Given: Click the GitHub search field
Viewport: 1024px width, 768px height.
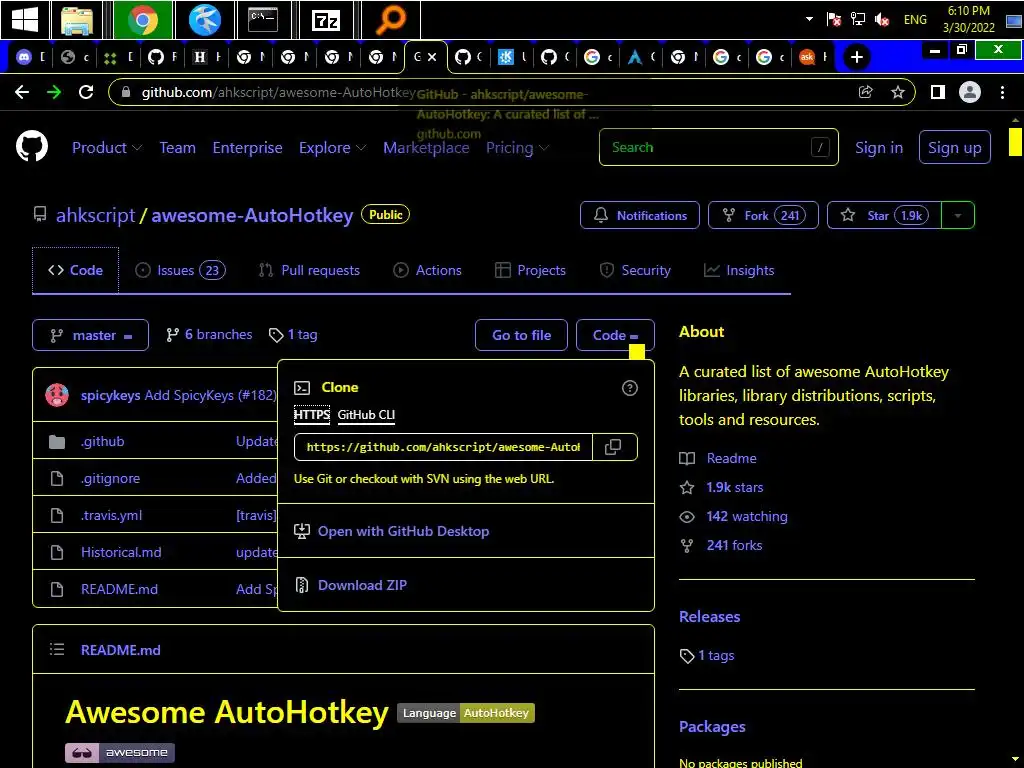Looking at the screenshot, I should coord(718,148).
